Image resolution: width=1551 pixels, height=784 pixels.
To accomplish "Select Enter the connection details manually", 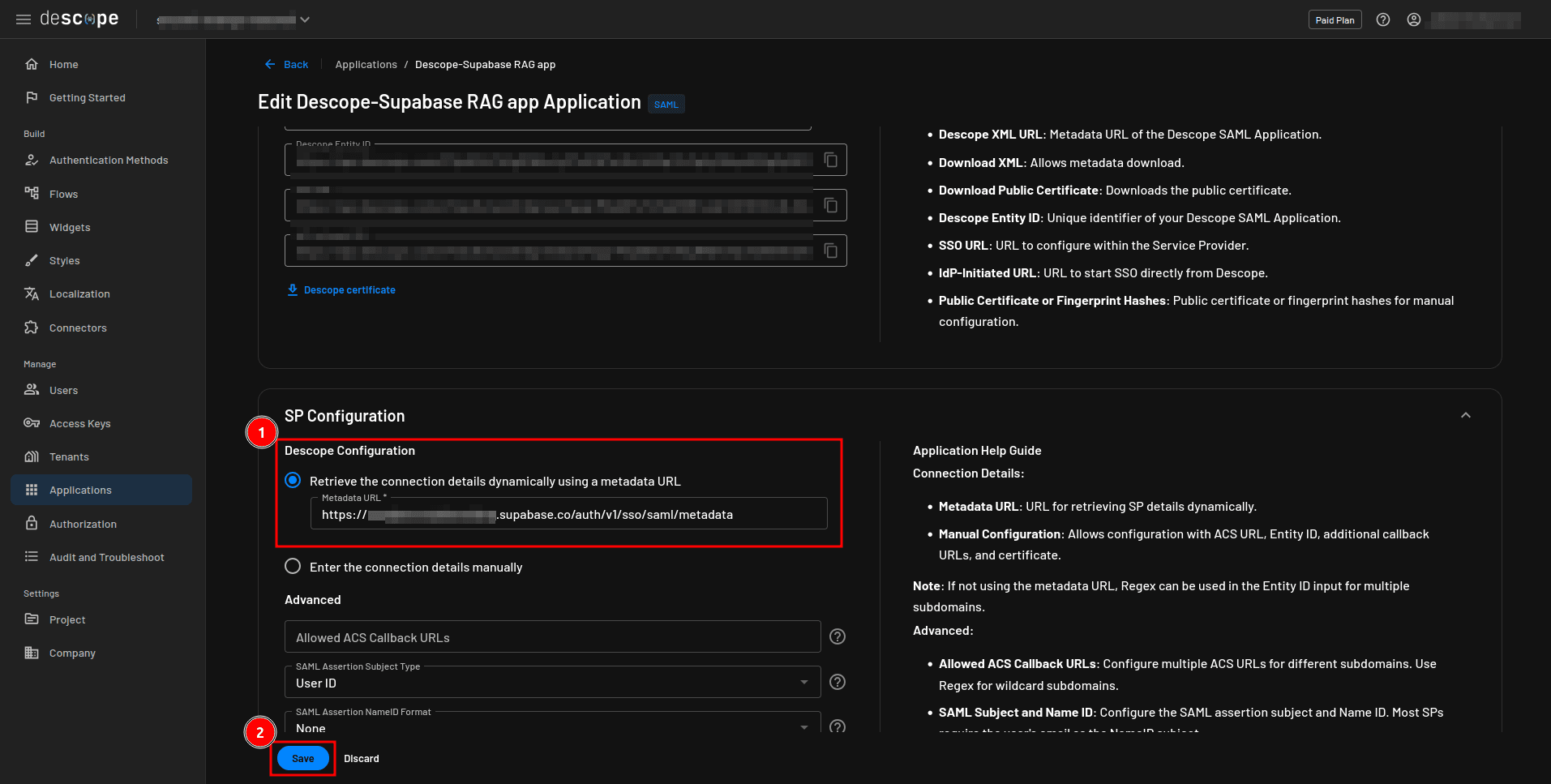I will 293,567.
